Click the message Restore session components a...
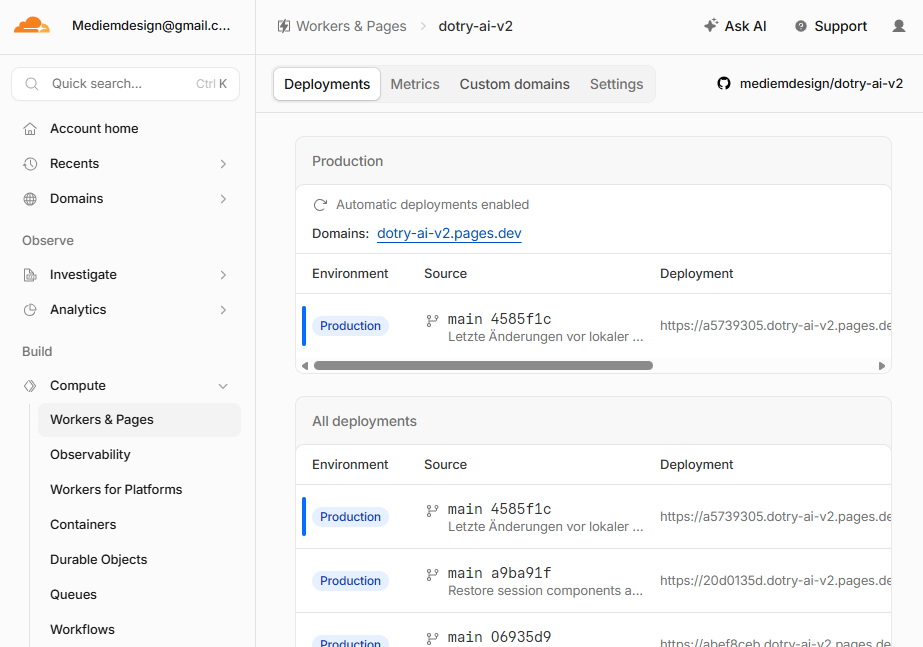The width and height of the screenshot is (923, 647). (x=545, y=590)
